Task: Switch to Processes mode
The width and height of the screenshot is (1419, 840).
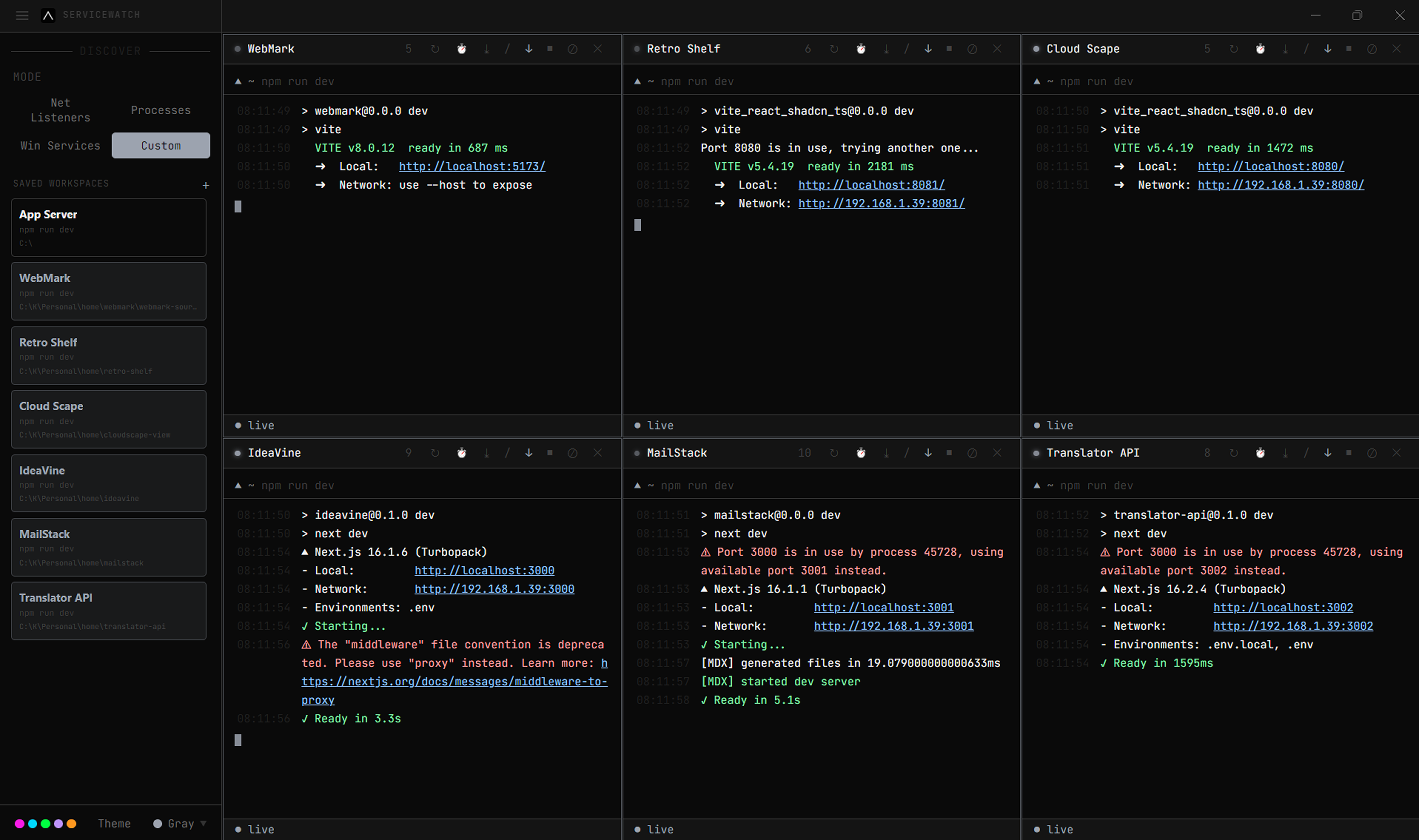Action: coord(161,110)
